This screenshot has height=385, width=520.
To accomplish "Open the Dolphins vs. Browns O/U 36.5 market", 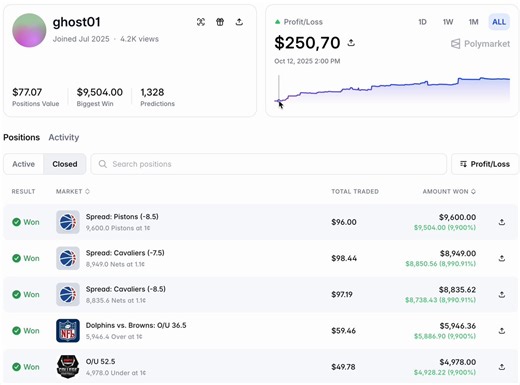I will (136, 325).
